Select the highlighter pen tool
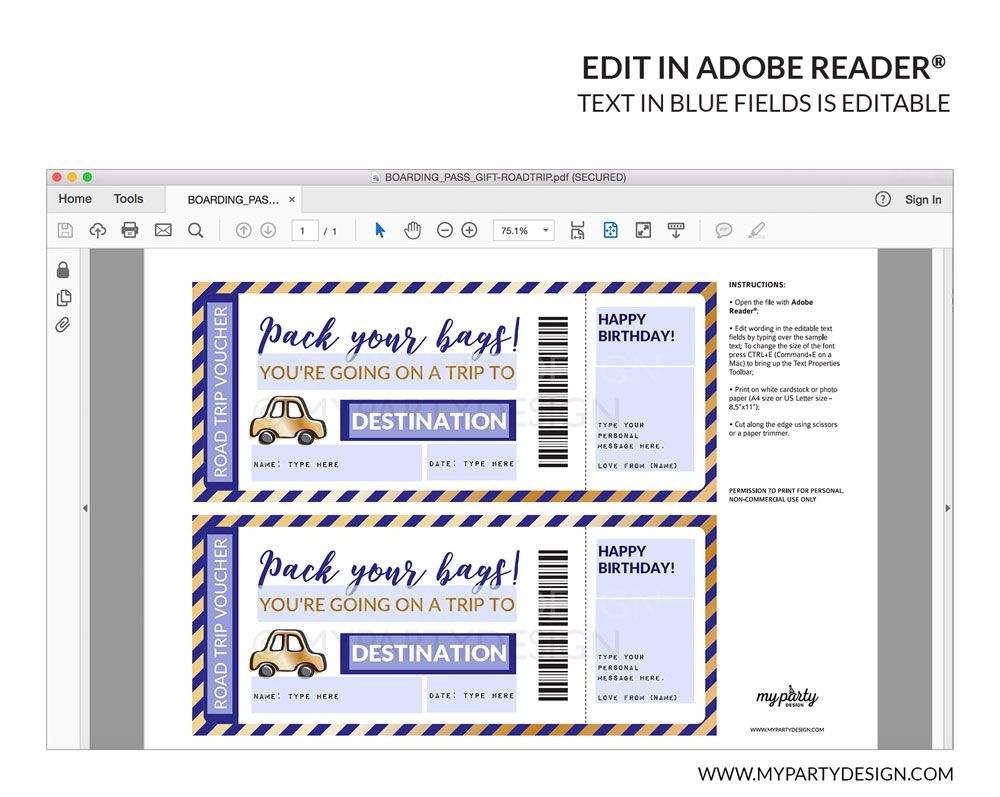Image resolution: width=1000 pixels, height=797 pixels. [756, 230]
